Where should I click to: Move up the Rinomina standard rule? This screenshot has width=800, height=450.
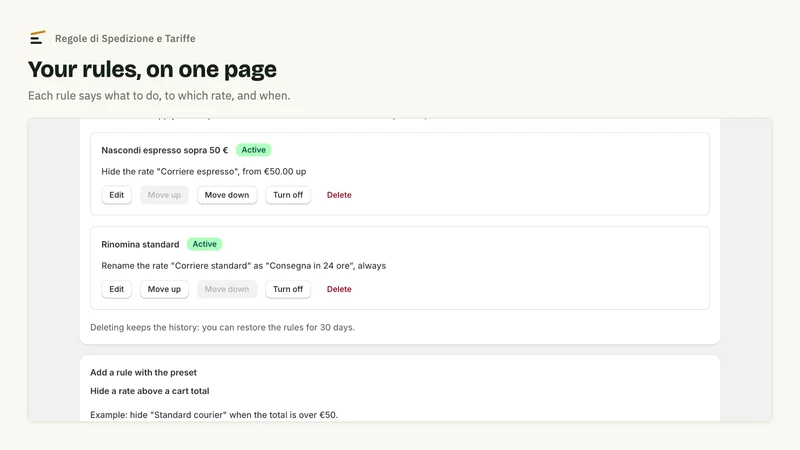tap(164, 289)
